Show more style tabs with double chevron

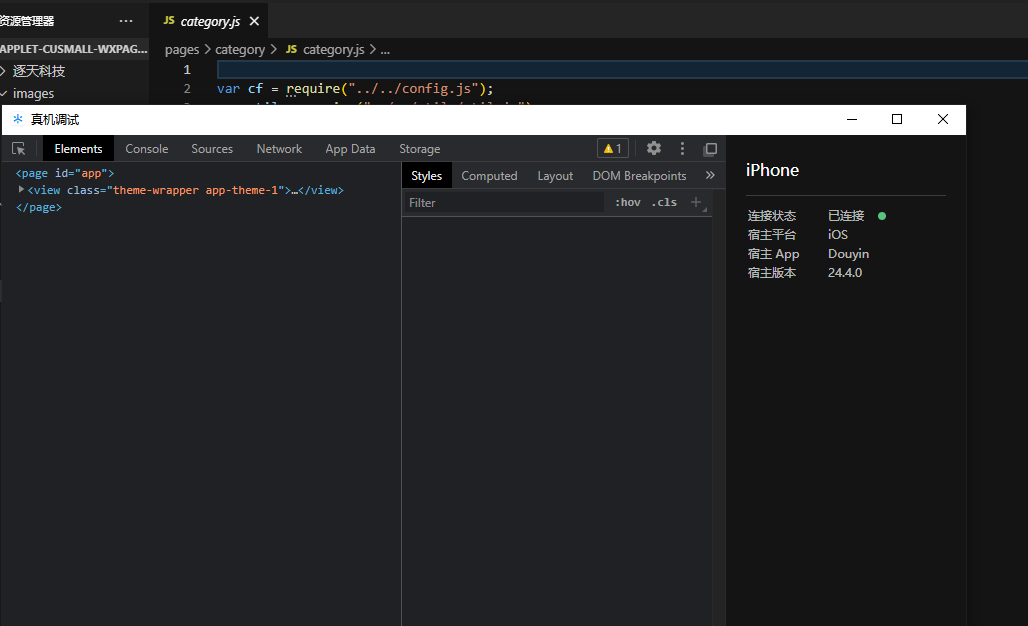pos(710,175)
